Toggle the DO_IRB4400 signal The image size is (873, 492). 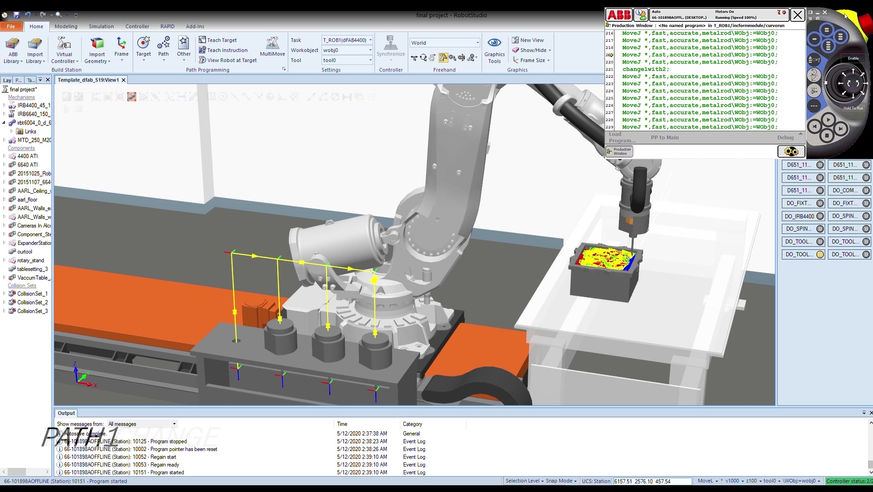pyautogui.click(x=803, y=216)
